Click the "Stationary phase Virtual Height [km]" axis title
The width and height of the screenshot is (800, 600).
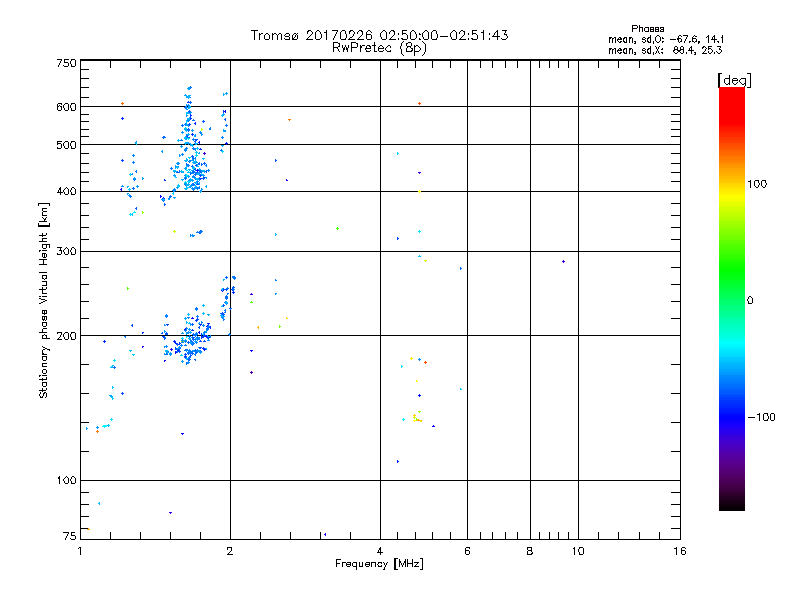tap(44, 301)
